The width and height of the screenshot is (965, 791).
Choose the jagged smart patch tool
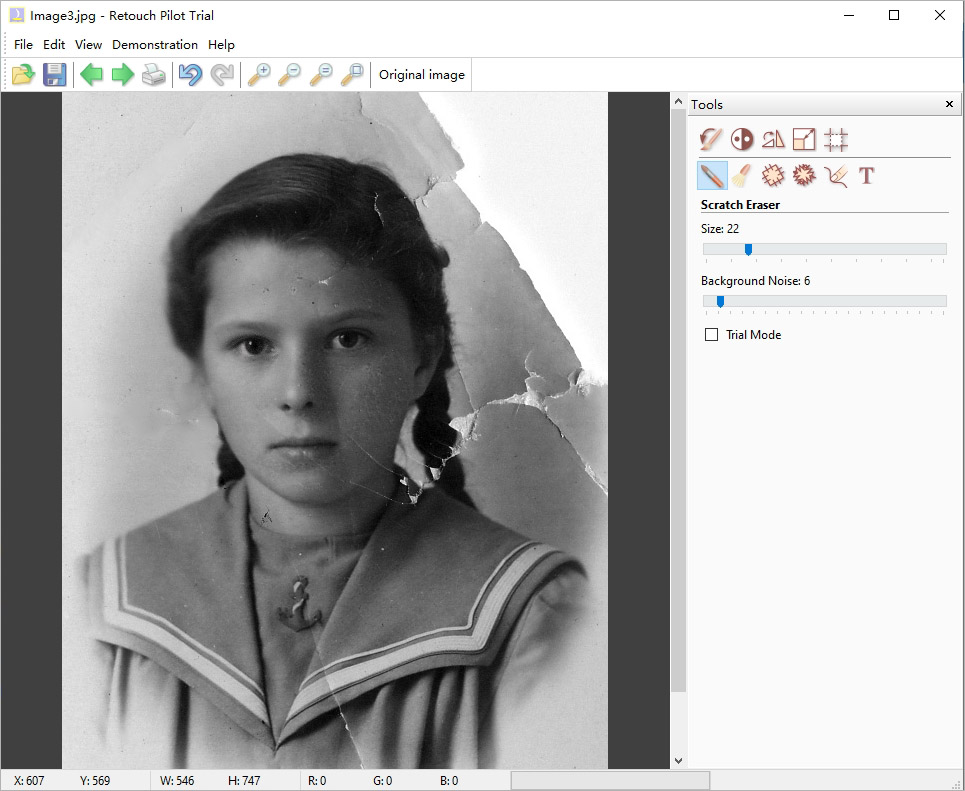tap(803, 176)
